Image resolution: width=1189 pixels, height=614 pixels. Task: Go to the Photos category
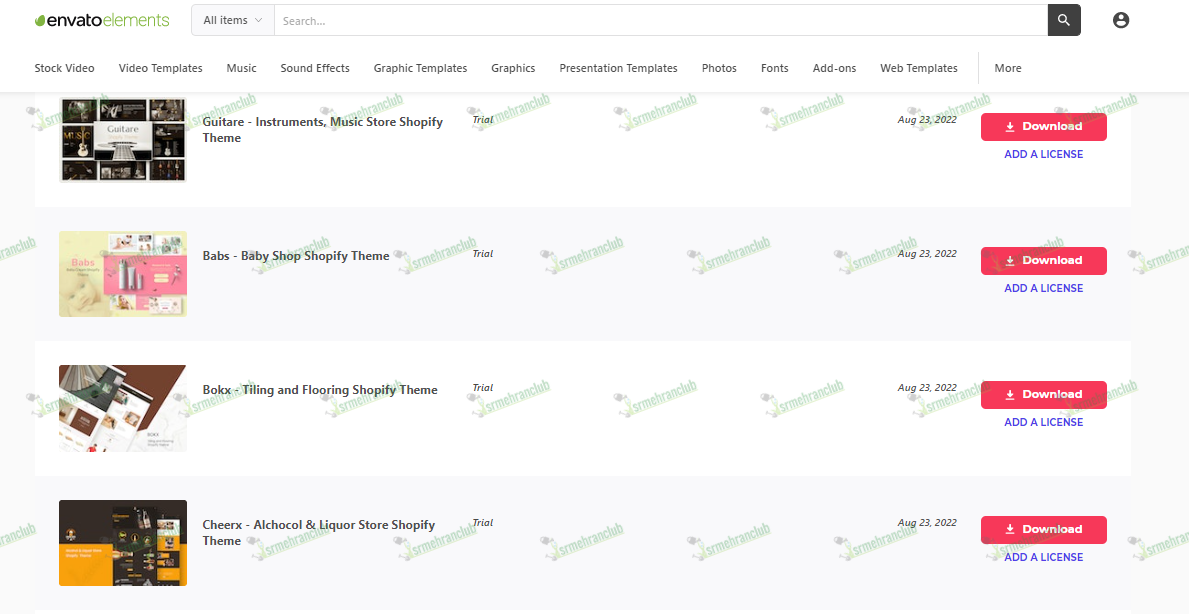point(719,68)
